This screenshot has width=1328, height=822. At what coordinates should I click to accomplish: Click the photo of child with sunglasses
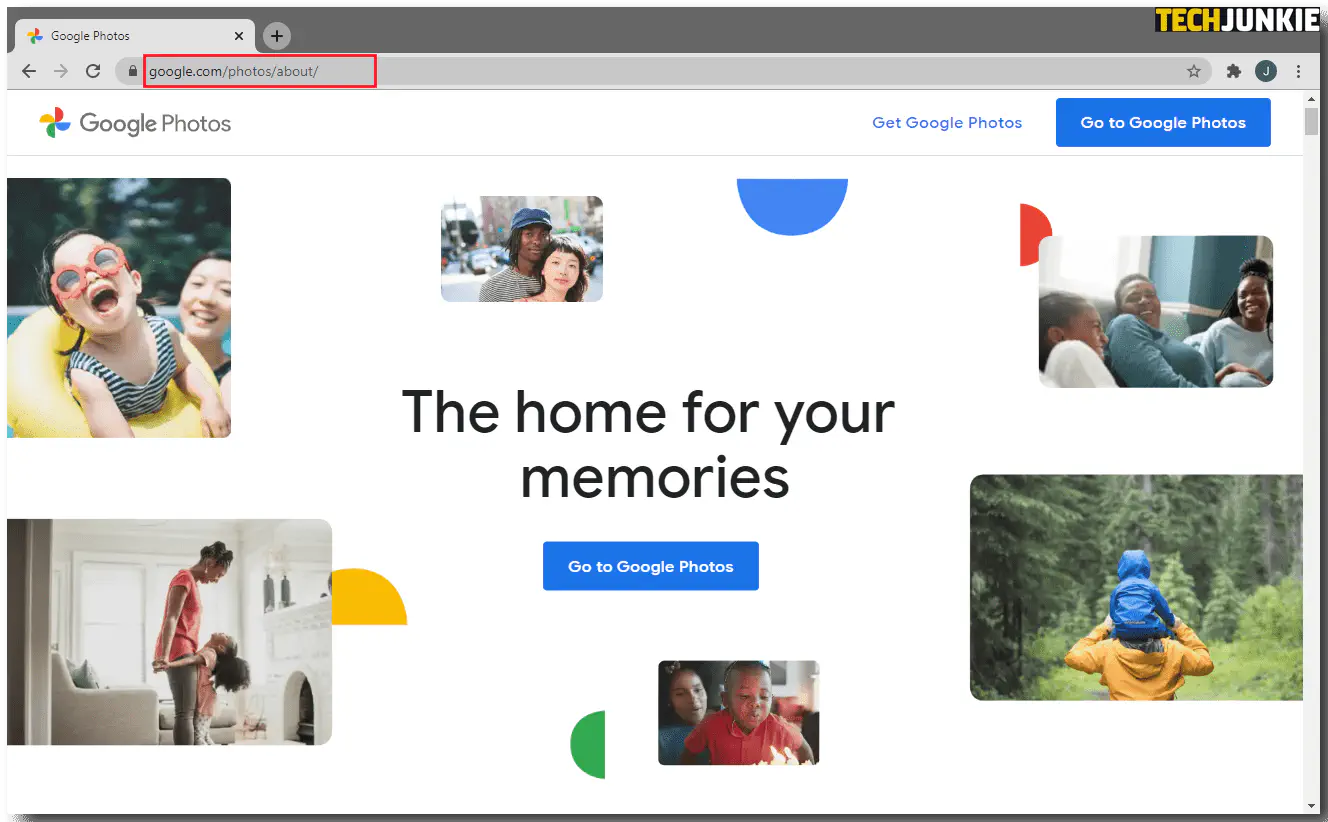pos(119,308)
